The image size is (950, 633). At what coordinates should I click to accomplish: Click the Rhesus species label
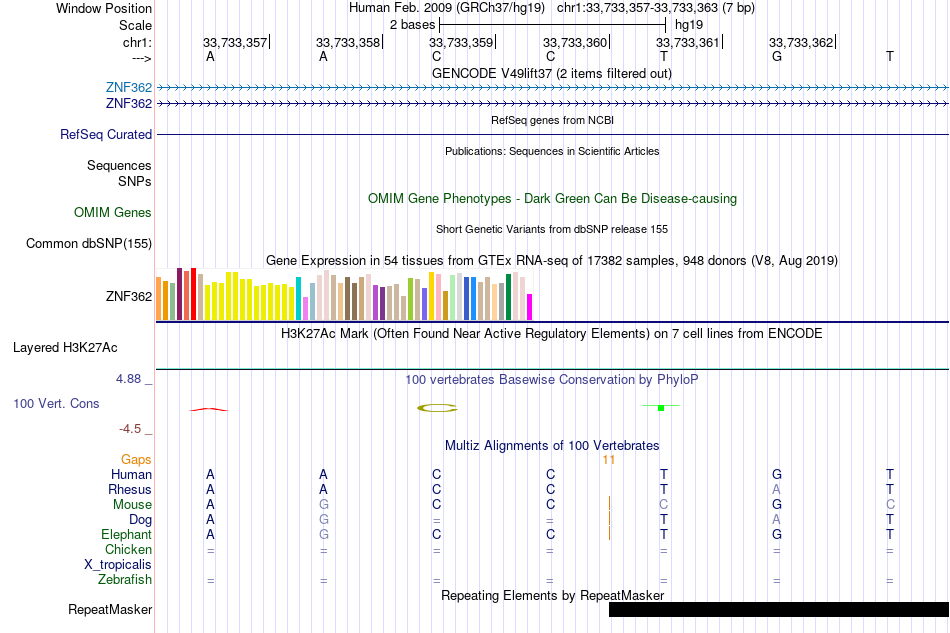pos(130,489)
